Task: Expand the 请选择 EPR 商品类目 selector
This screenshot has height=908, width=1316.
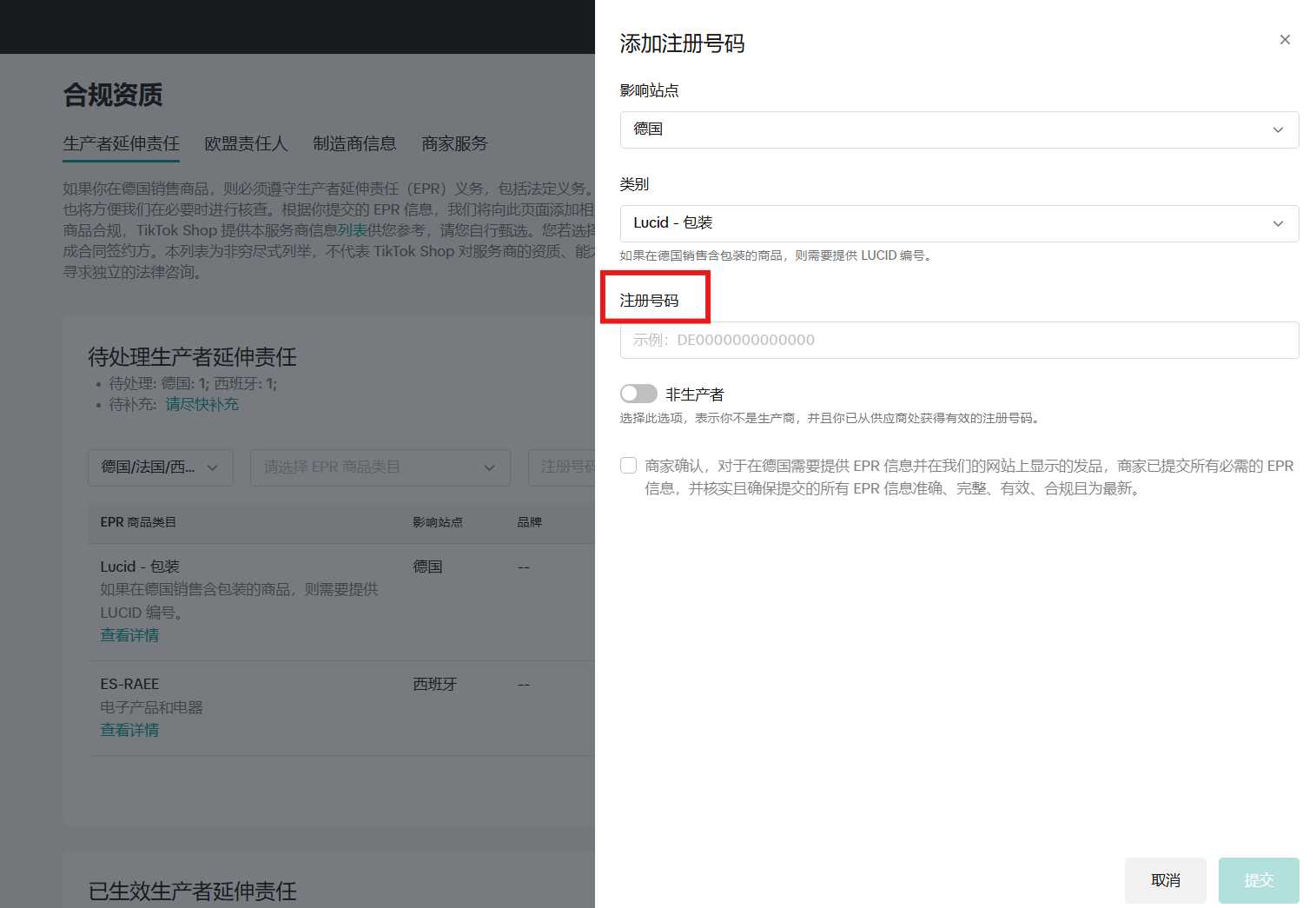Action: click(x=380, y=467)
